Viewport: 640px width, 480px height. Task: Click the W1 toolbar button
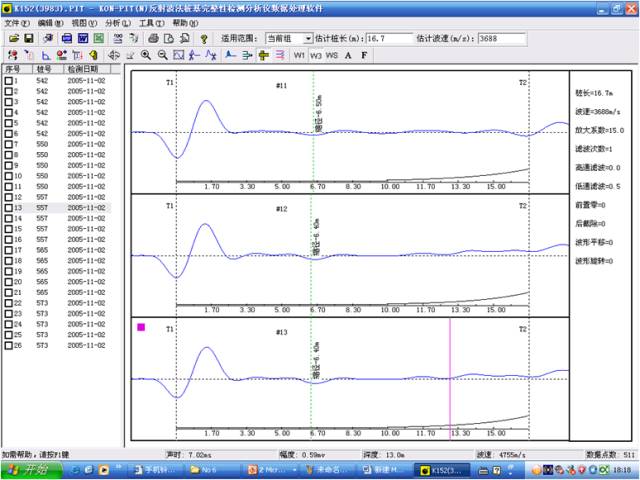coord(299,55)
